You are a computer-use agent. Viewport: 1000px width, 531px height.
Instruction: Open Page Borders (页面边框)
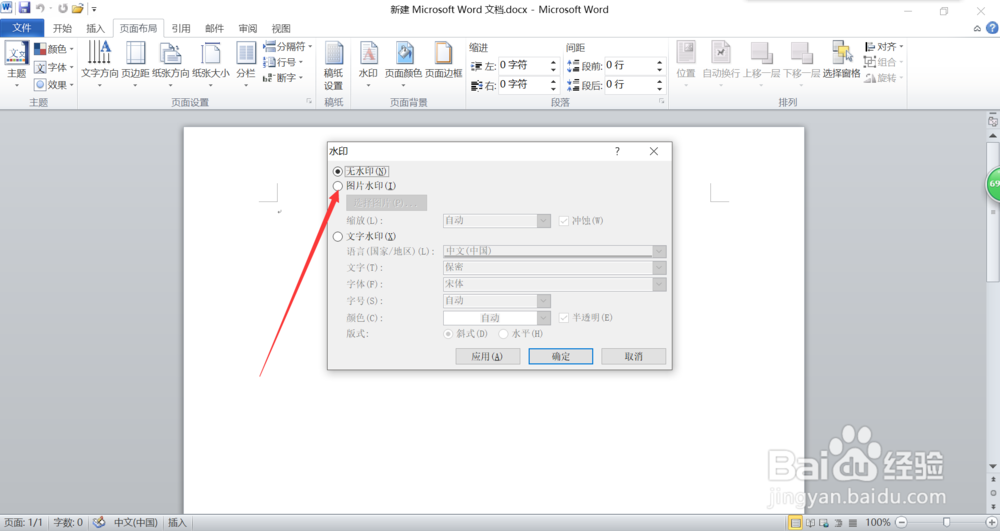click(443, 61)
